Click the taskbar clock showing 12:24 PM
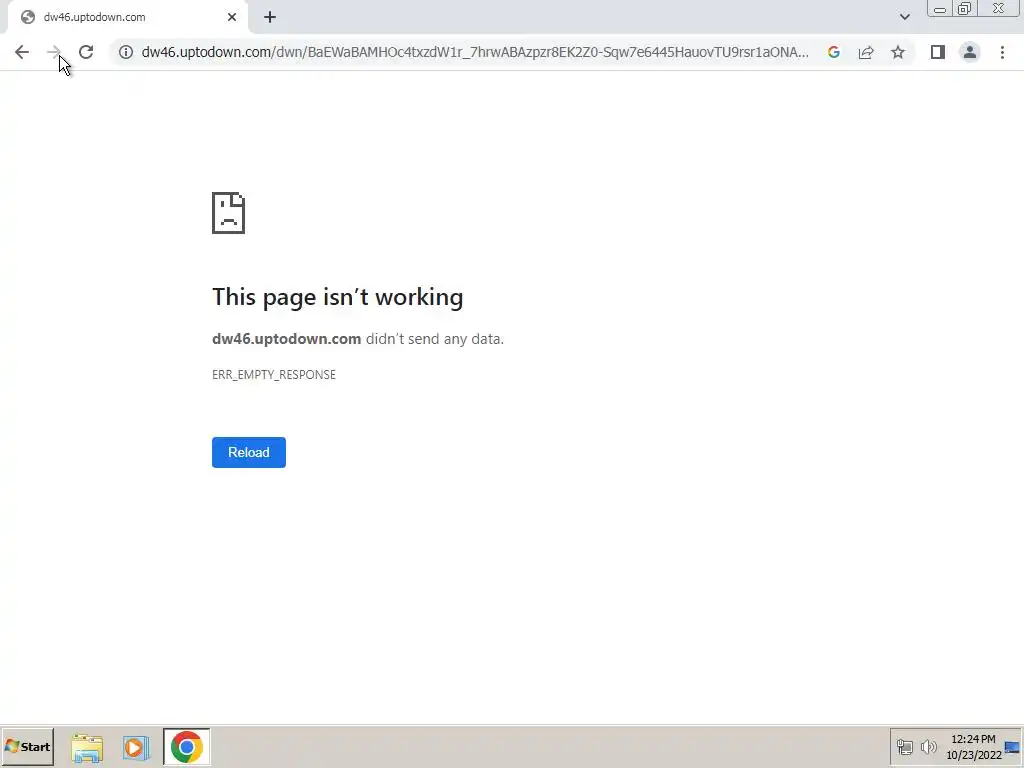The width and height of the screenshot is (1024, 768). [973, 747]
